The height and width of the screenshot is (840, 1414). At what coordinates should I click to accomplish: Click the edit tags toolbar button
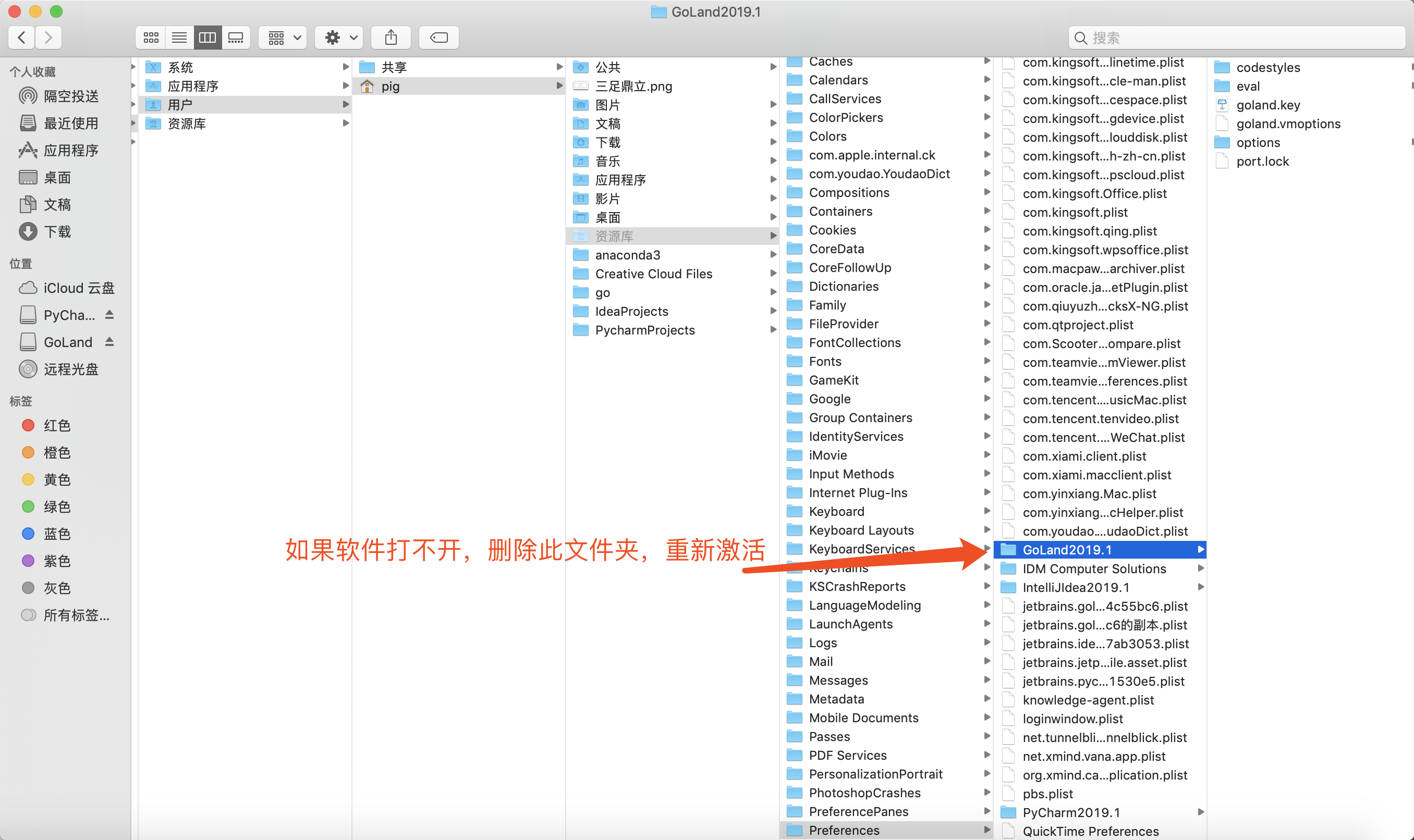click(x=439, y=38)
